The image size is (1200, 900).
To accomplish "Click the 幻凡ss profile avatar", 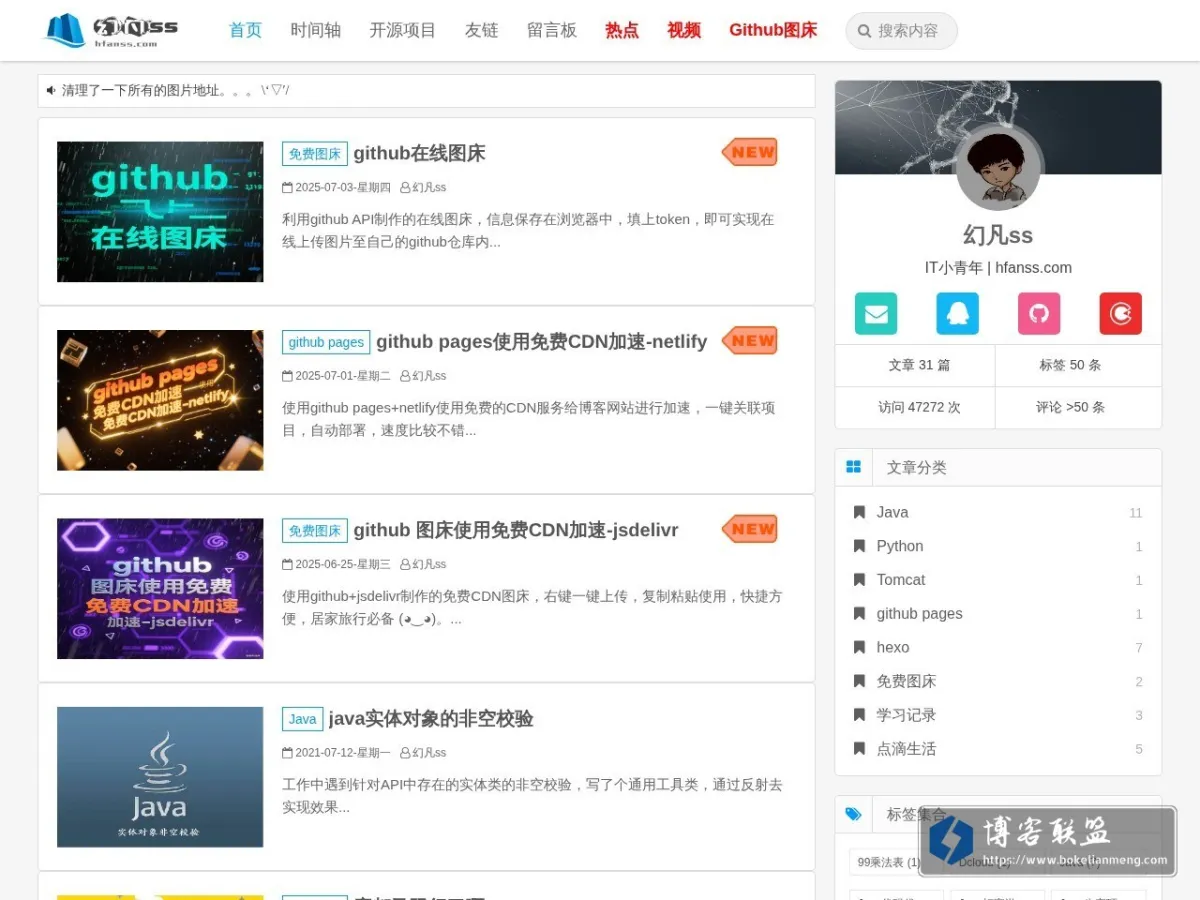I will pos(998,168).
